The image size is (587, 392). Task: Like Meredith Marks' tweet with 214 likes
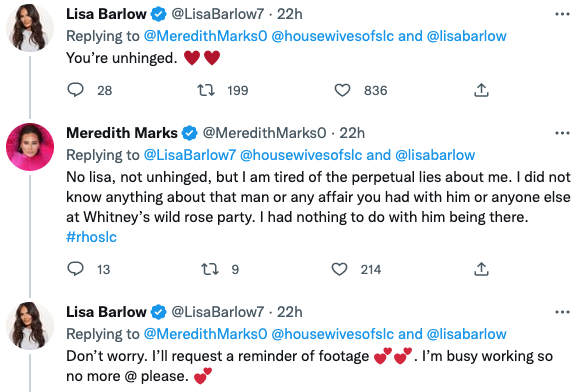(x=340, y=269)
